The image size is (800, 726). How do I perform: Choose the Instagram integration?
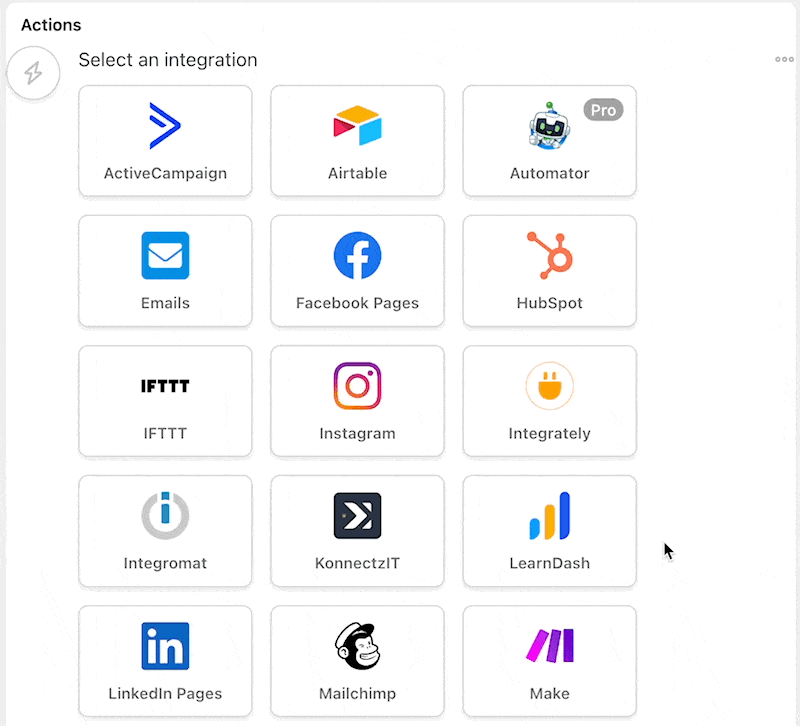pyautogui.click(x=356, y=400)
